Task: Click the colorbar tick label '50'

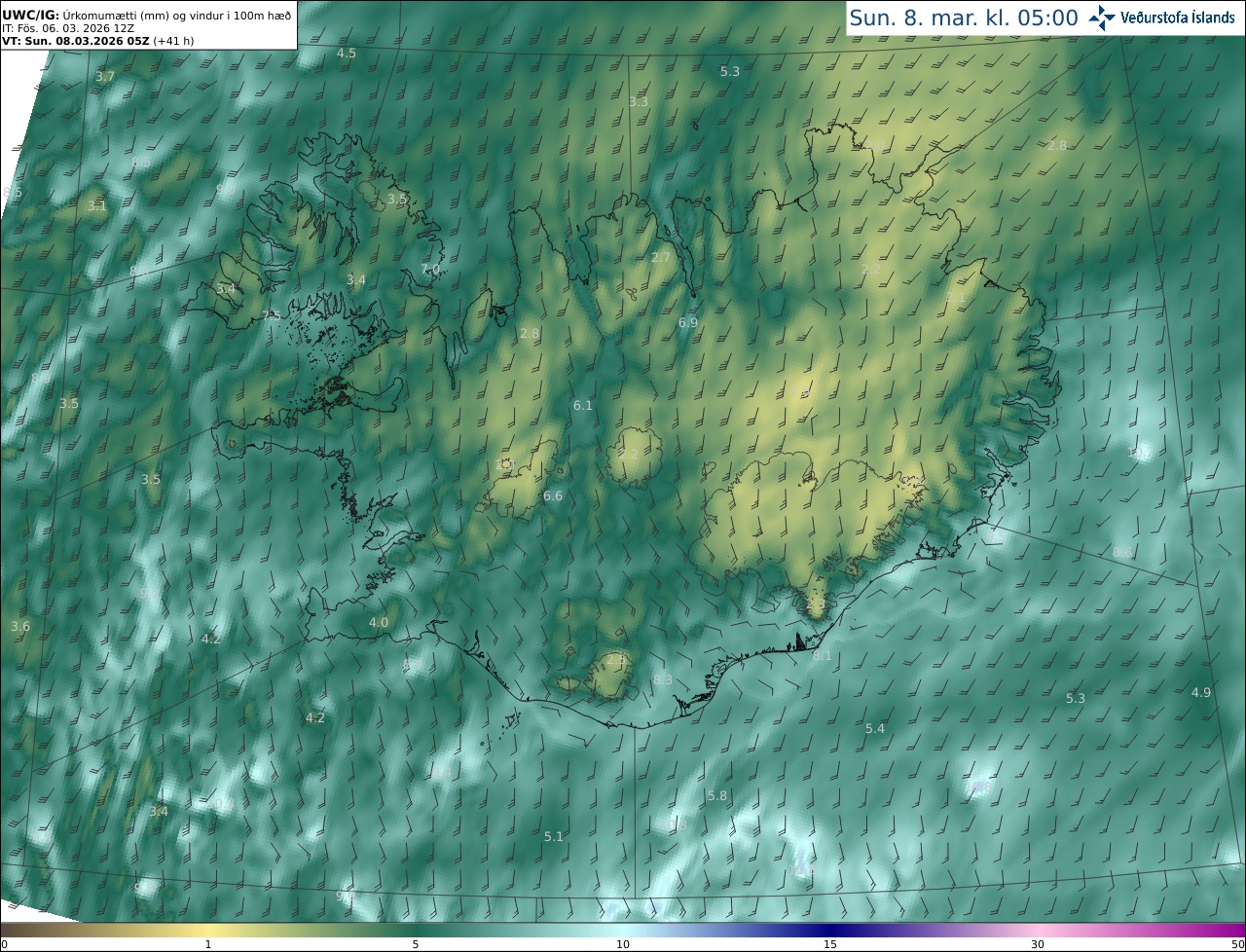Action: tap(1237, 944)
